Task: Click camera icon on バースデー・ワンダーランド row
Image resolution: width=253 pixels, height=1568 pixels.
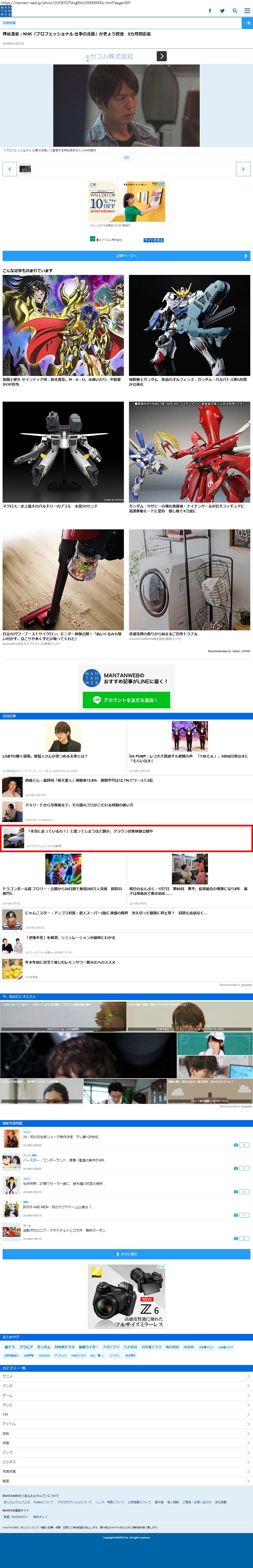Action: 236,1168
